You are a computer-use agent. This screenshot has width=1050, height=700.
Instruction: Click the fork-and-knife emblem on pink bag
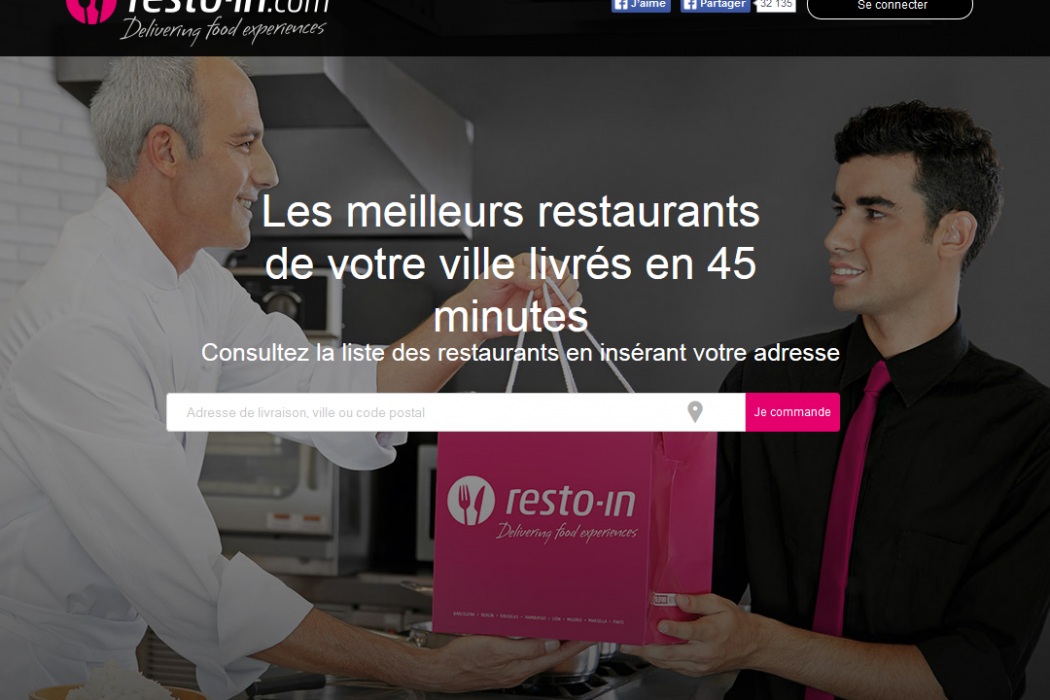point(471,500)
